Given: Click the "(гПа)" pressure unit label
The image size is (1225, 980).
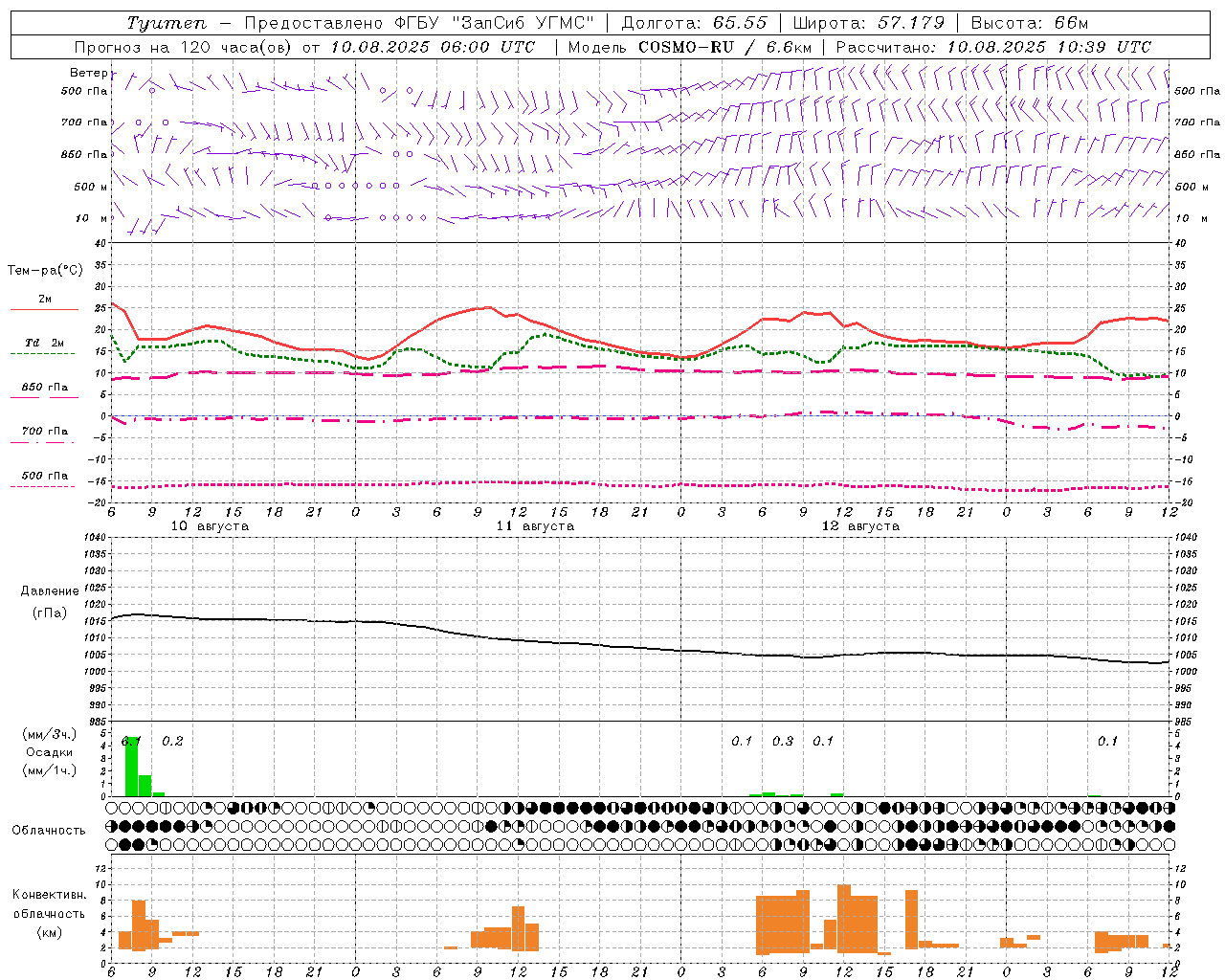Looking at the screenshot, I should 50,613.
